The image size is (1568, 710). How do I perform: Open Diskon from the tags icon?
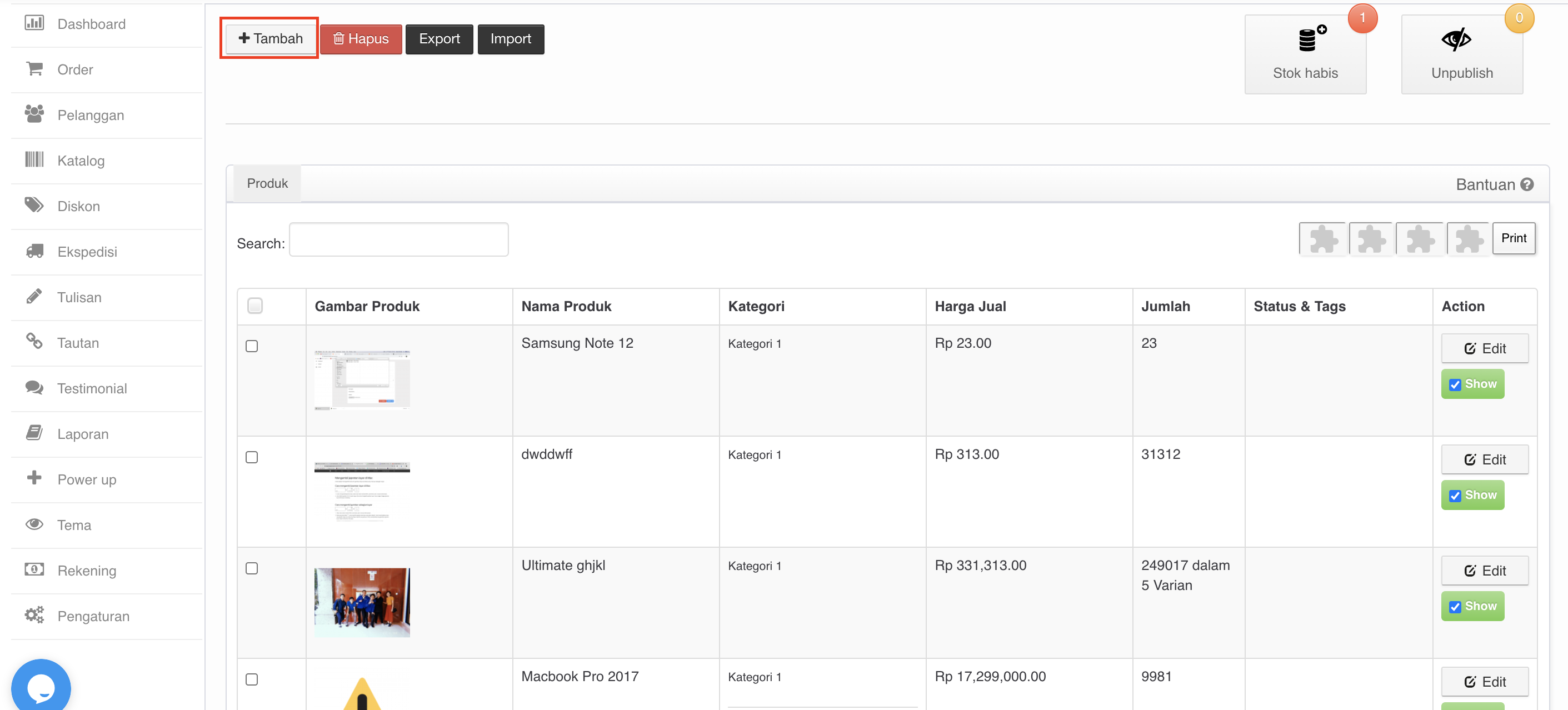[34, 206]
